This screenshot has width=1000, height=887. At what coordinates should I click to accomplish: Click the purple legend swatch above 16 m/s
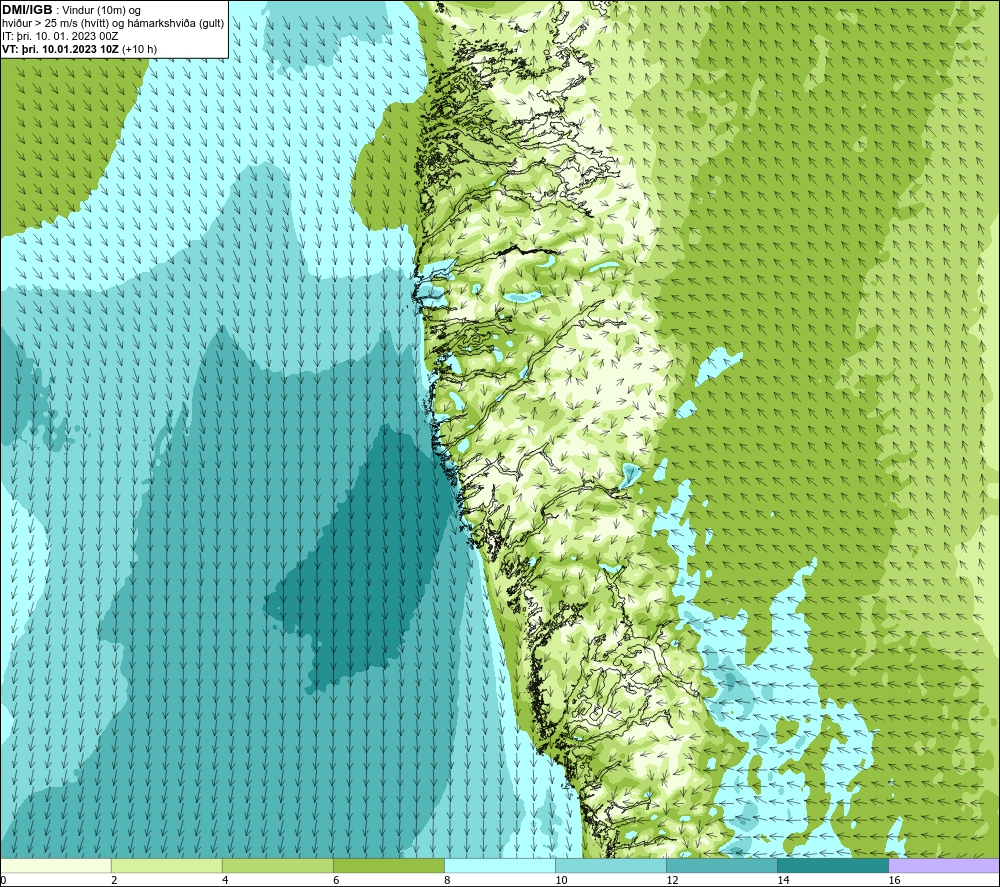(944, 866)
